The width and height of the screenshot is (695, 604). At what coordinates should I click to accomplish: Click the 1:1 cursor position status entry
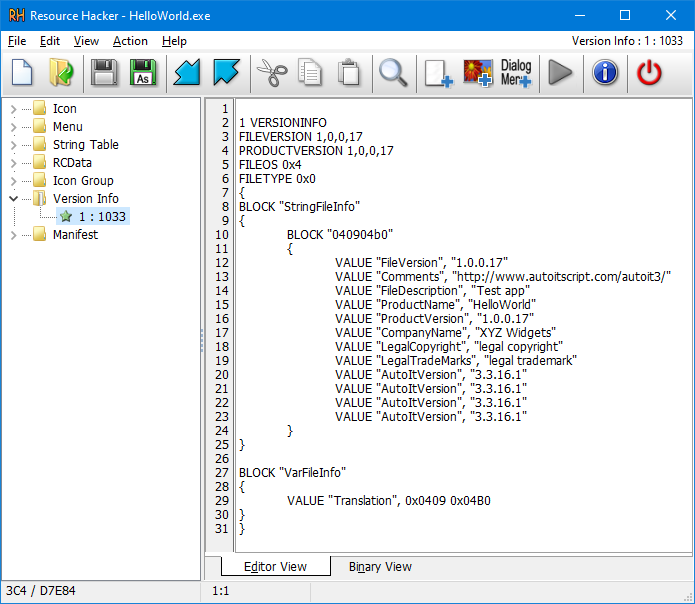[220, 591]
